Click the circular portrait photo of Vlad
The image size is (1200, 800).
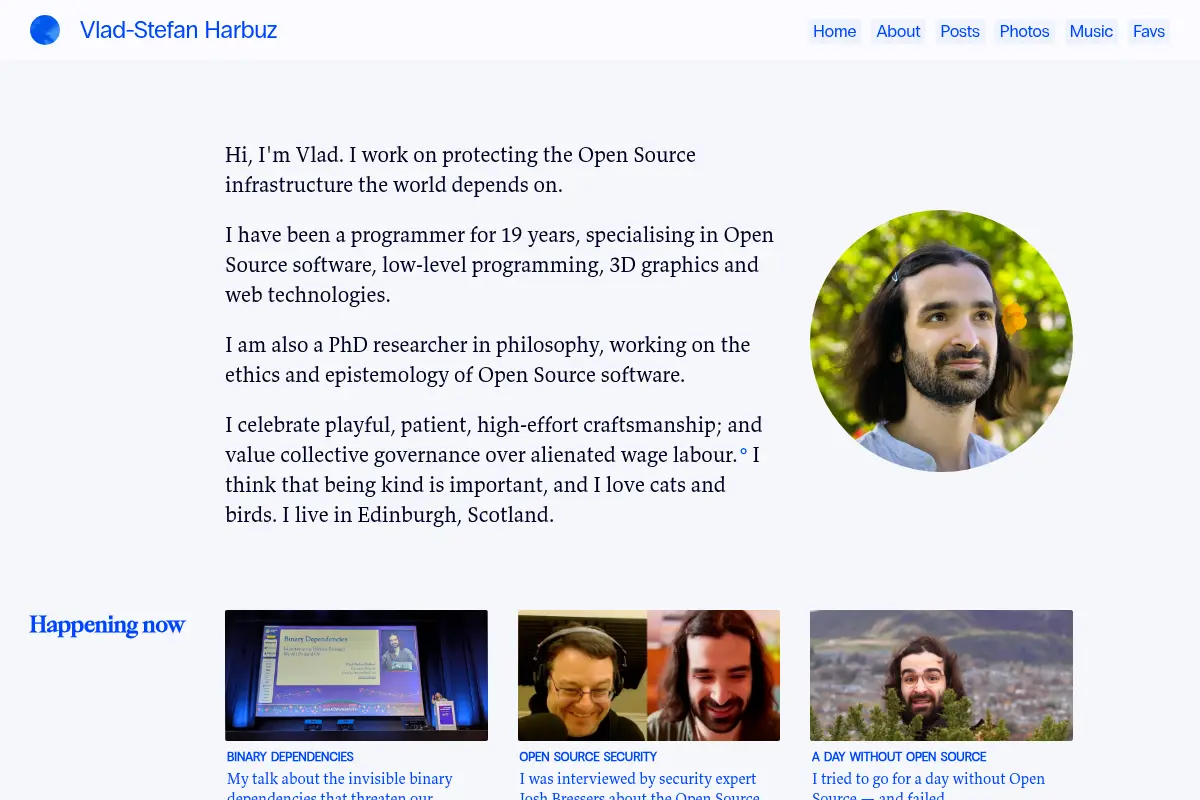[941, 341]
